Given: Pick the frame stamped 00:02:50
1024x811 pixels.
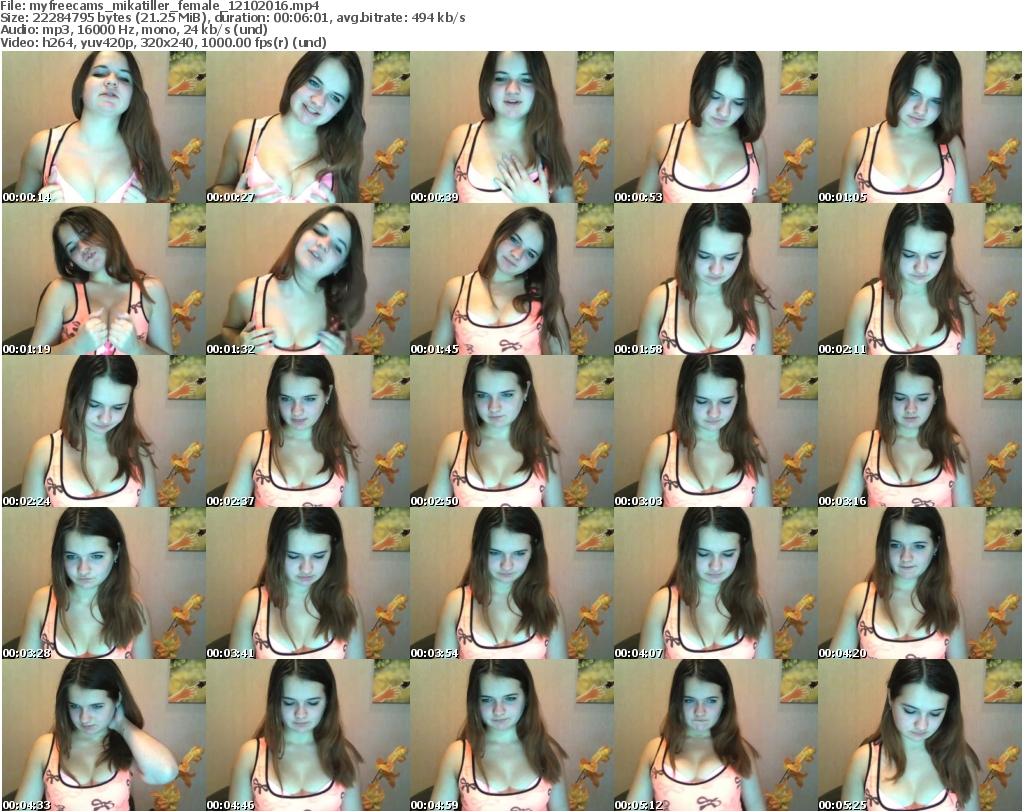Looking at the screenshot, I should 512,432.
